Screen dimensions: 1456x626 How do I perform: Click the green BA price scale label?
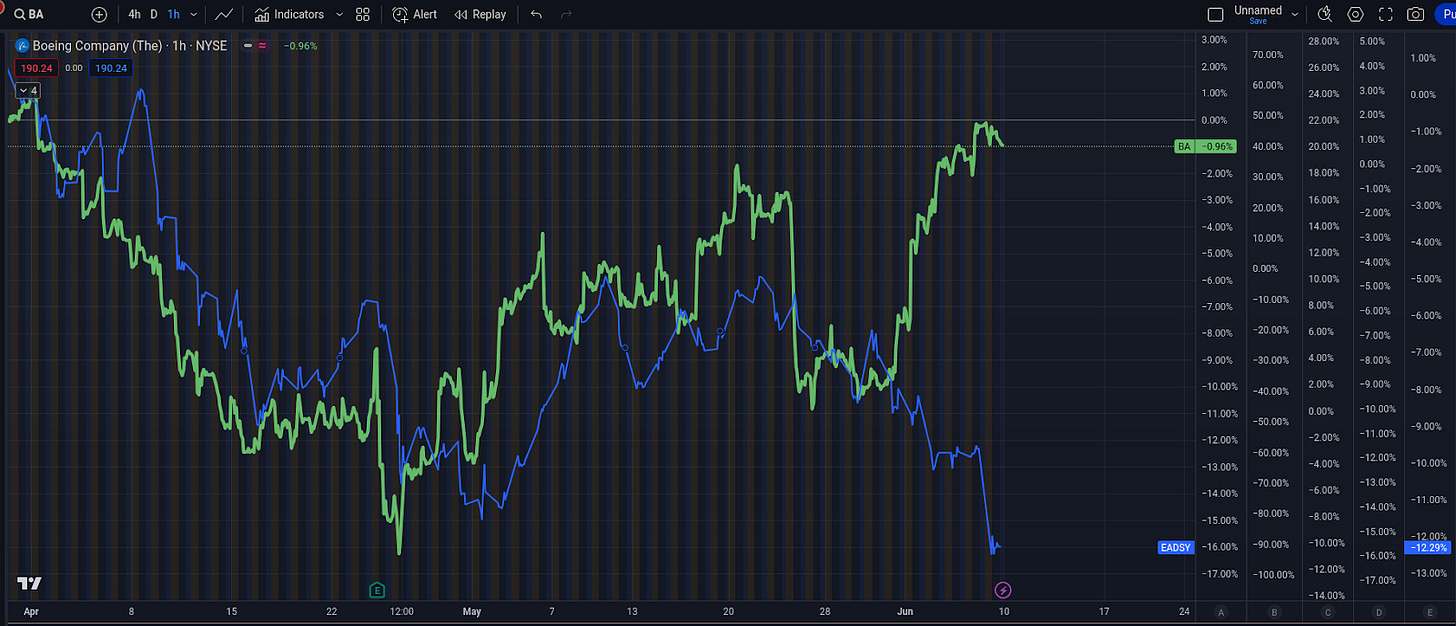[1184, 146]
